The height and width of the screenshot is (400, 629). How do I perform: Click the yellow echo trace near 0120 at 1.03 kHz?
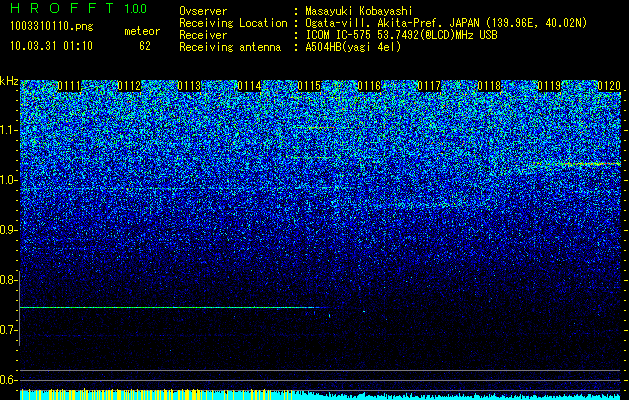(576, 164)
